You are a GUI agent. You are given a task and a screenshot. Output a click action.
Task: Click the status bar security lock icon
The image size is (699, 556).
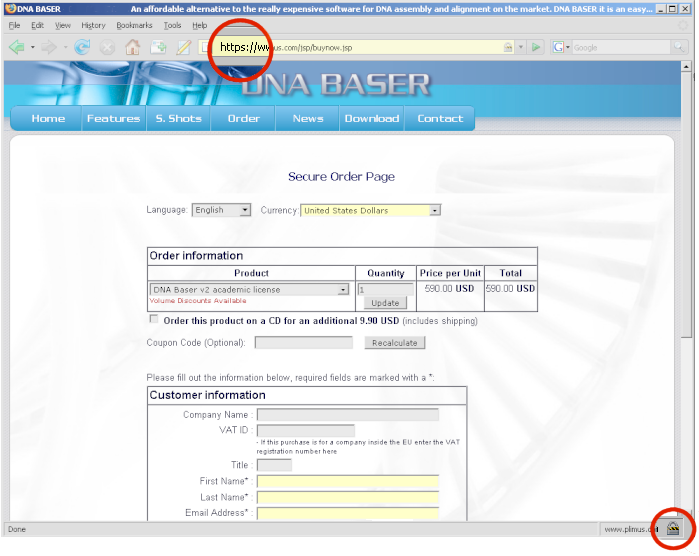[x=673, y=529]
